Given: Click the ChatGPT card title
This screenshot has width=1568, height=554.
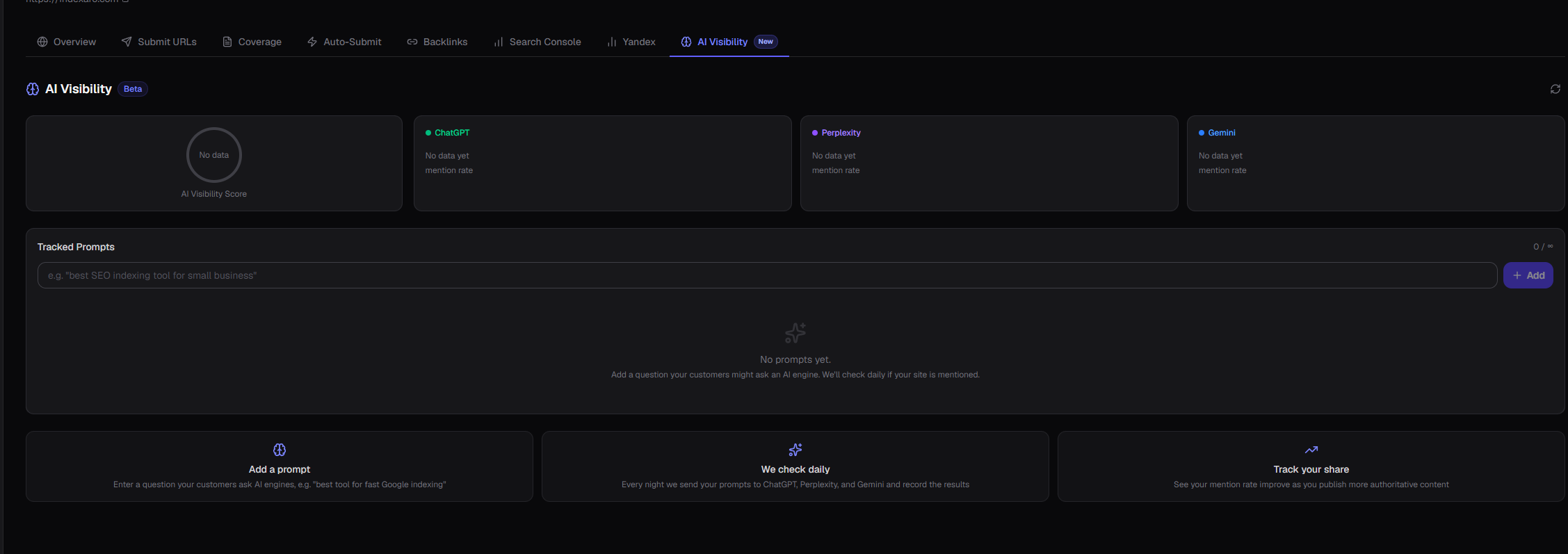Looking at the screenshot, I should pos(452,133).
